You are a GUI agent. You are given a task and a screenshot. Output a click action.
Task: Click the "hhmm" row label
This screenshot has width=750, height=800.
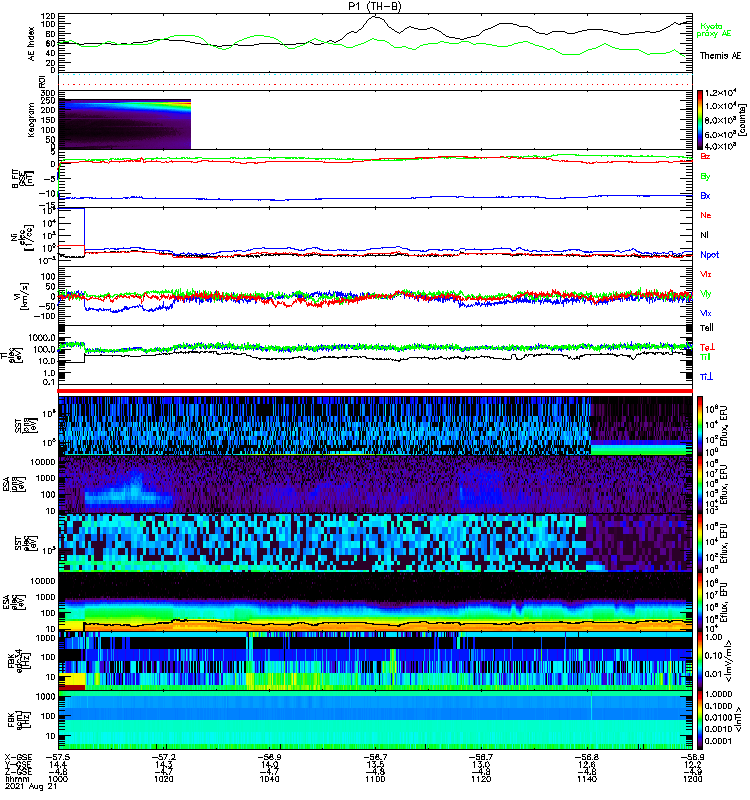click(15, 779)
